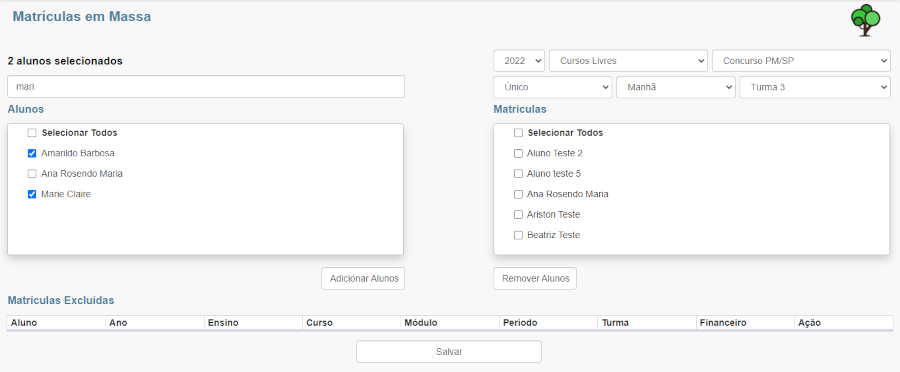Click the green tree logo icon
The height and width of the screenshot is (372, 900).
click(x=865, y=21)
